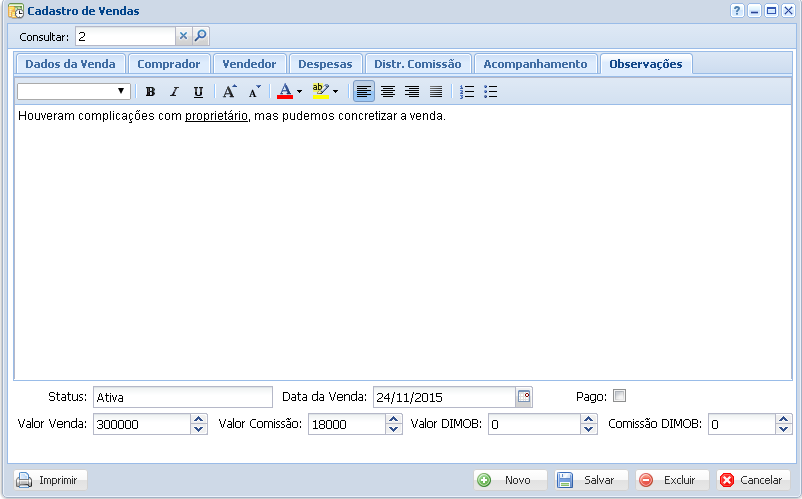Insert a bulleted list
This screenshot has width=802, height=499.
click(x=490, y=91)
